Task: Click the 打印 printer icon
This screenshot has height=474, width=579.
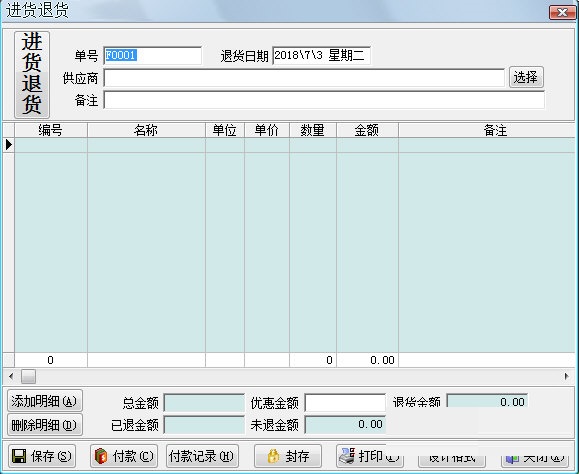Action: 346,456
